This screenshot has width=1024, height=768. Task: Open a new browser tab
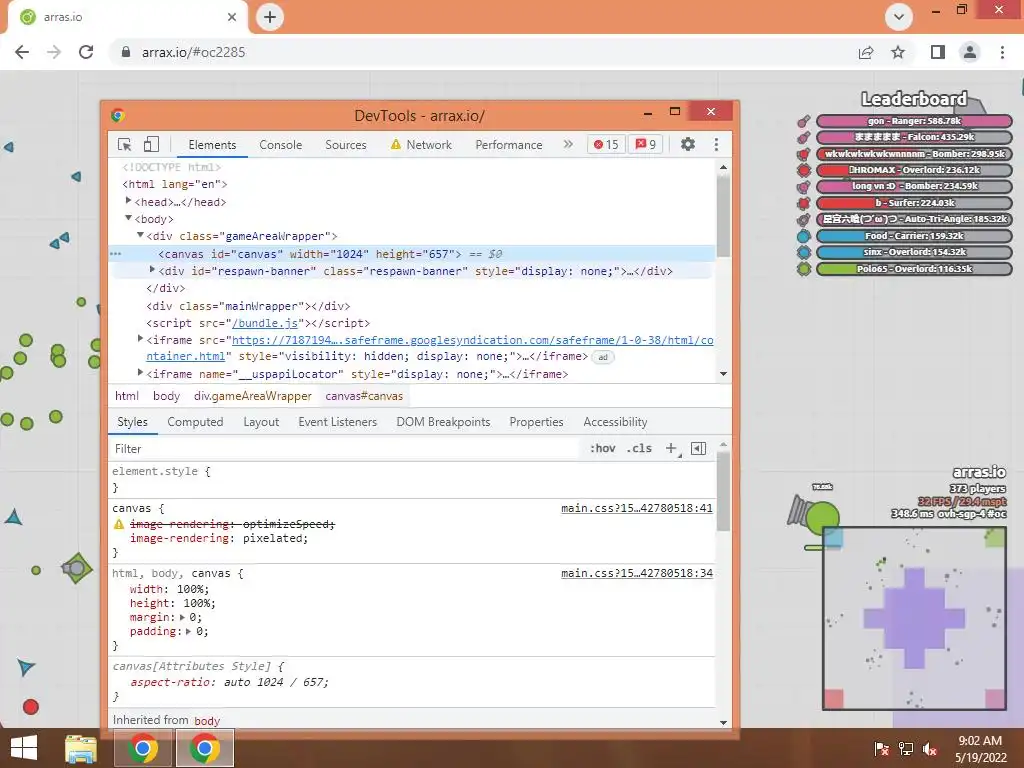[x=270, y=17]
